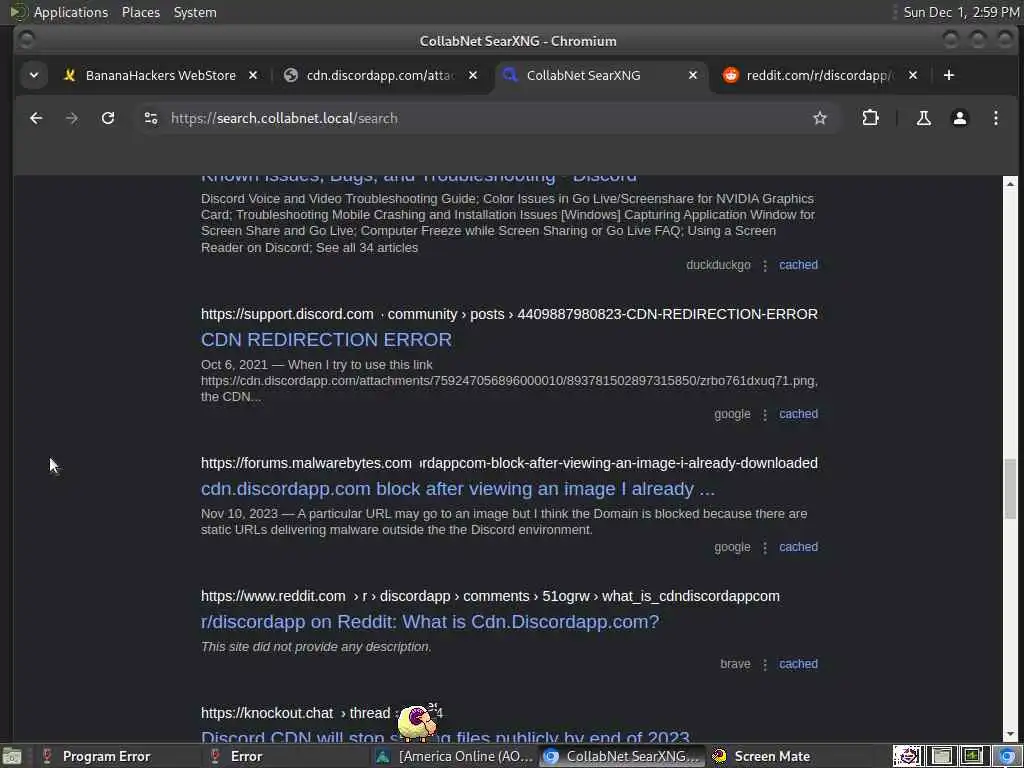Open Discord CDN will stop files result
The image size is (1024, 768).
(x=445, y=737)
